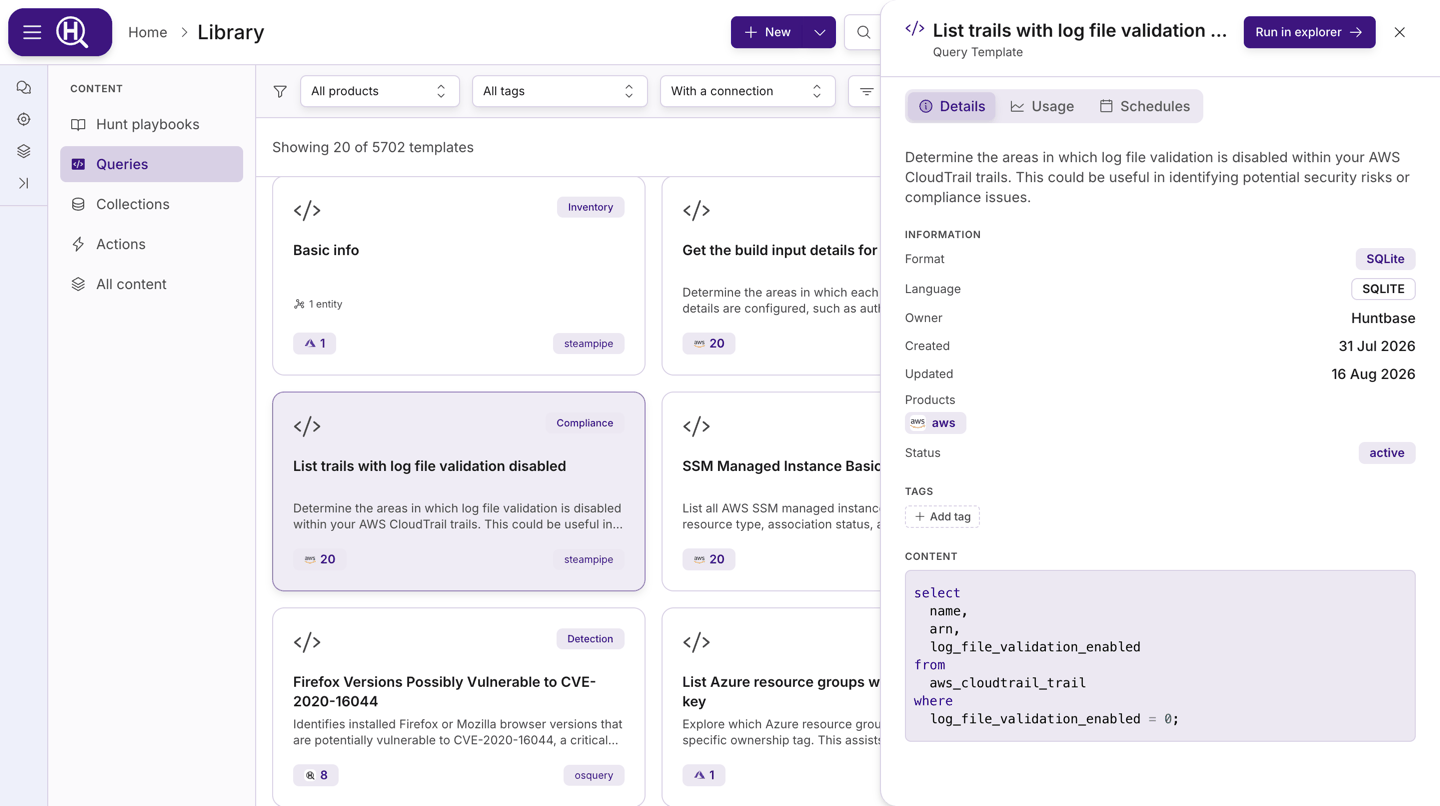Click the osquery label on Firefox card
Screen dimensions: 1440x806
[593, 775]
